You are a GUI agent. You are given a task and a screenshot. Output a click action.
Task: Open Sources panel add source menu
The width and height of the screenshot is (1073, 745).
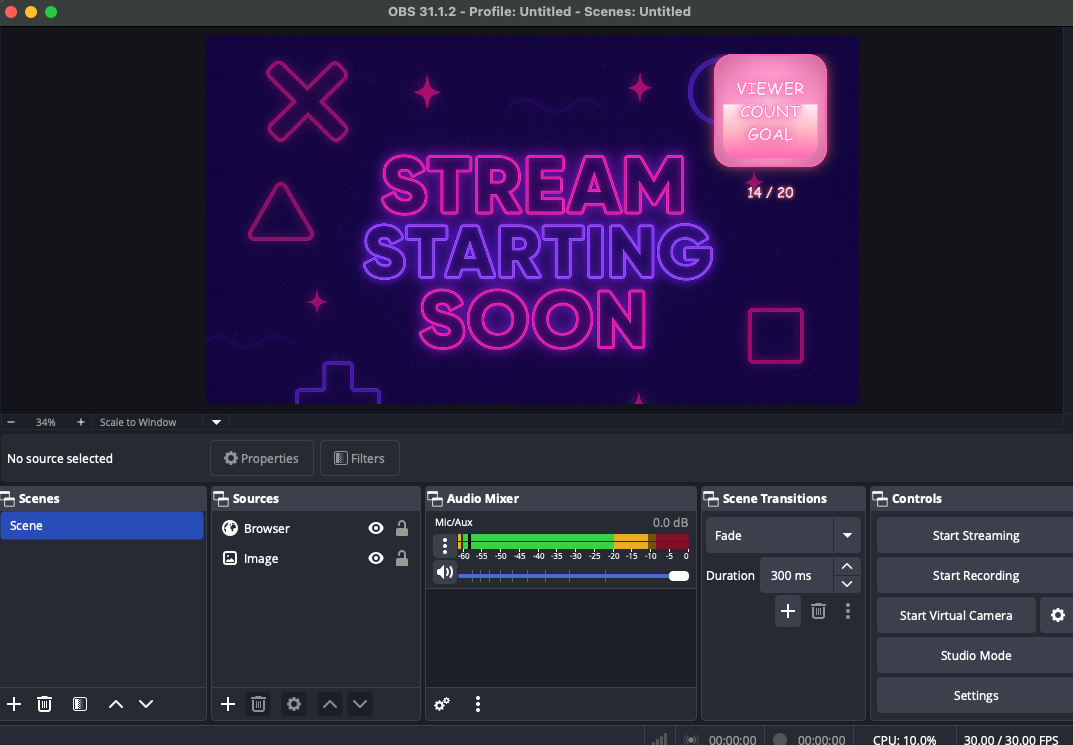(227, 704)
